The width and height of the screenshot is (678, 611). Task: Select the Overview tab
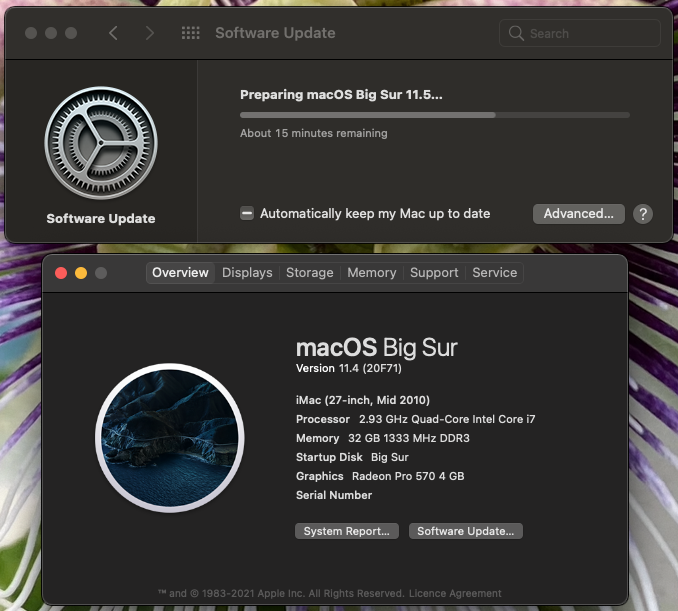pos(180,272)
